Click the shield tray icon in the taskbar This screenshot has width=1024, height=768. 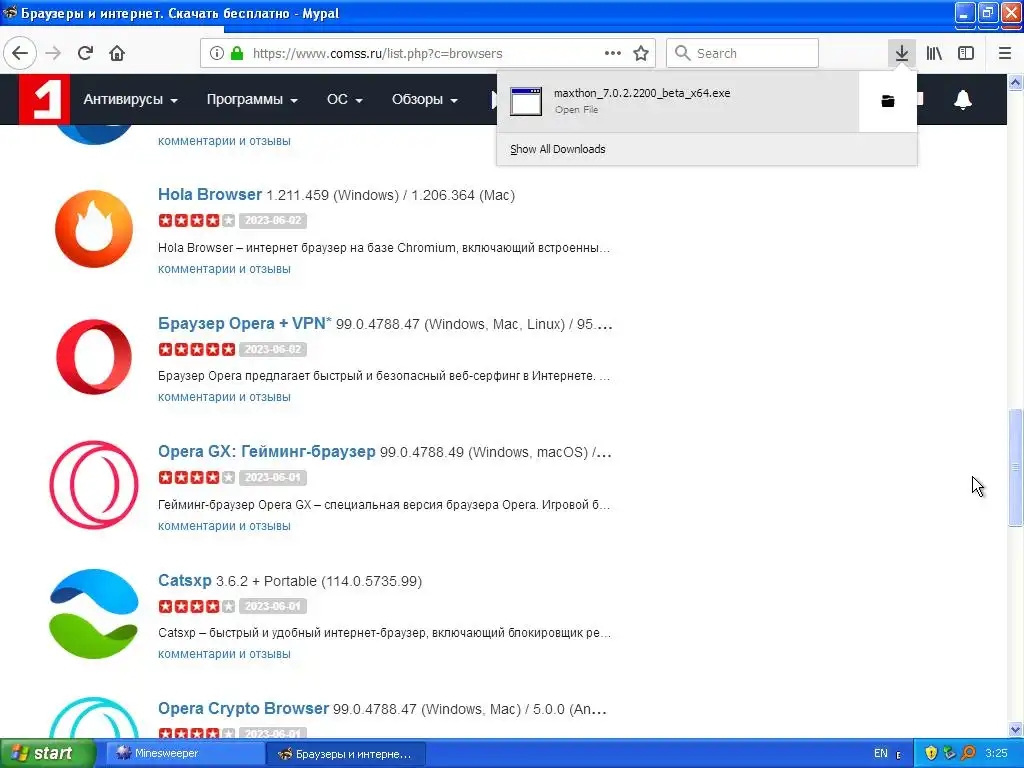coord(931,753)
